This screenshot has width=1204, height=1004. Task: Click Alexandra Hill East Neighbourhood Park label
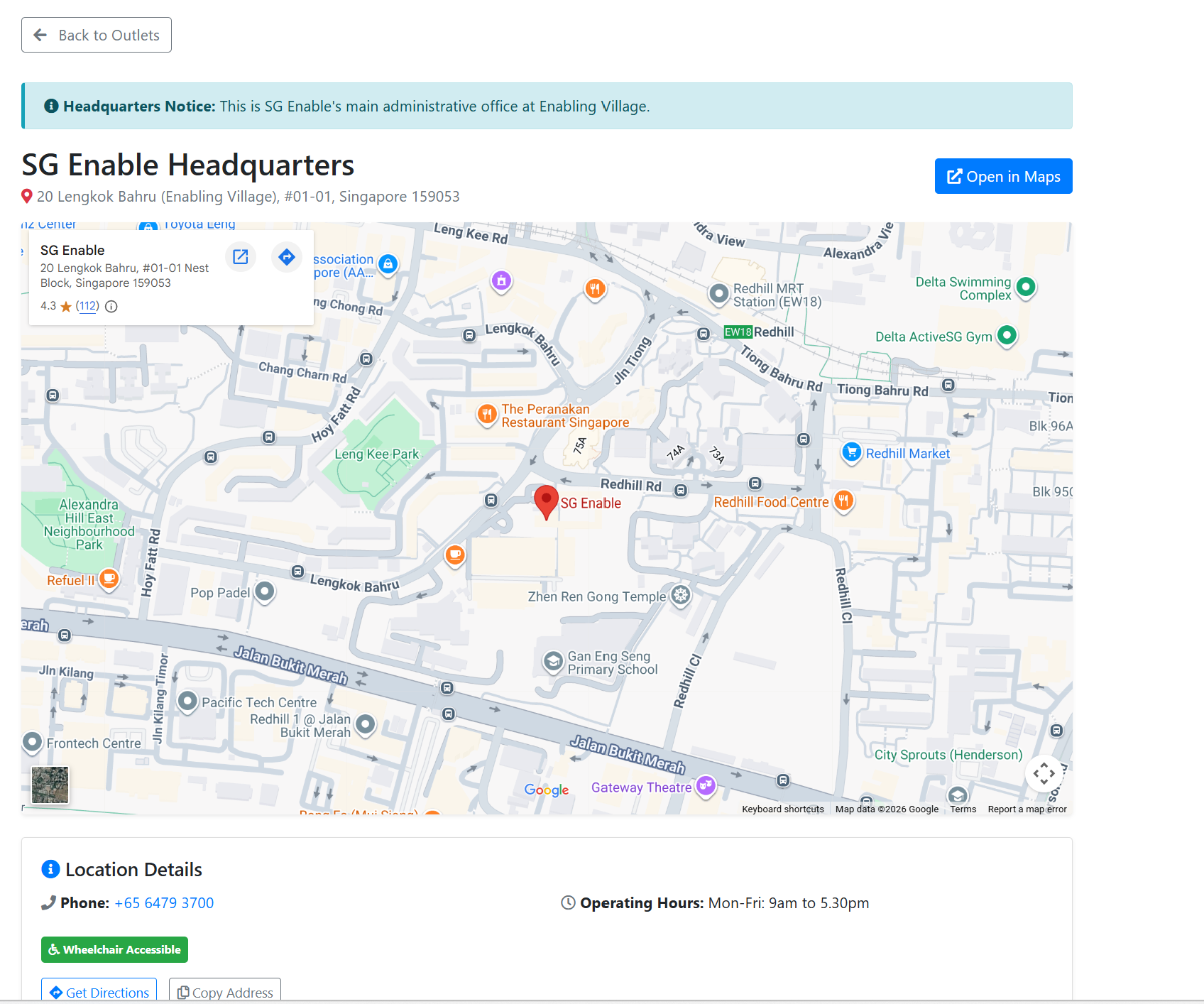click(x=89, y=525)
